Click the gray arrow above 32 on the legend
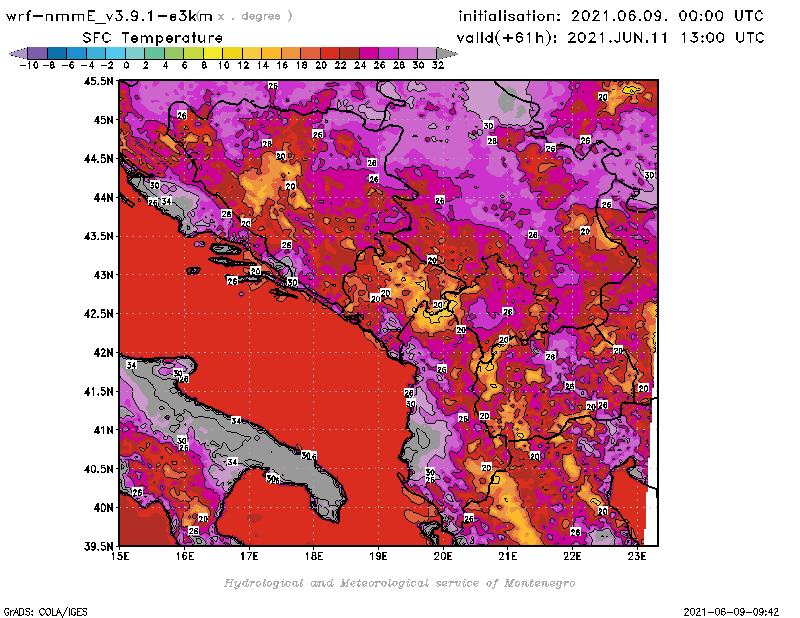800x618 pixels. click(x=446, y=53)
